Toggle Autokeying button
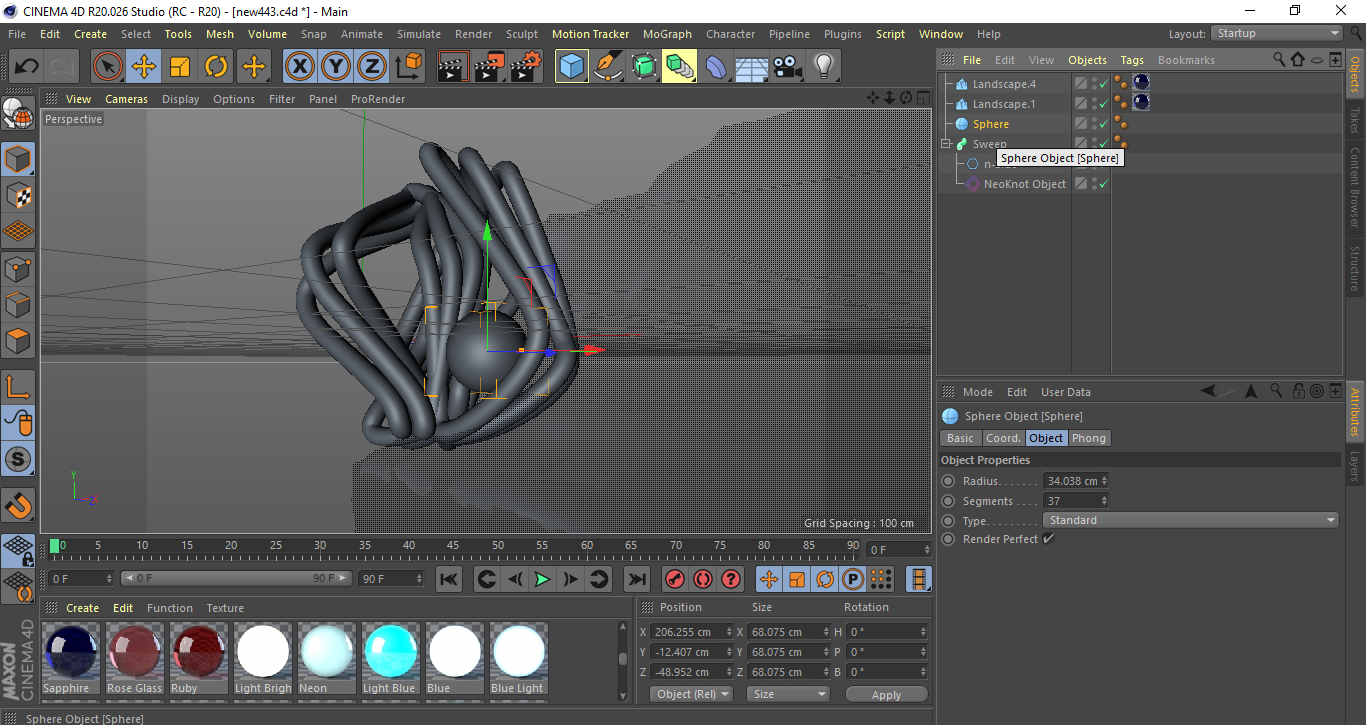Screen dimensions: 1366x725 pyautogui.click(x=703, y=579)
